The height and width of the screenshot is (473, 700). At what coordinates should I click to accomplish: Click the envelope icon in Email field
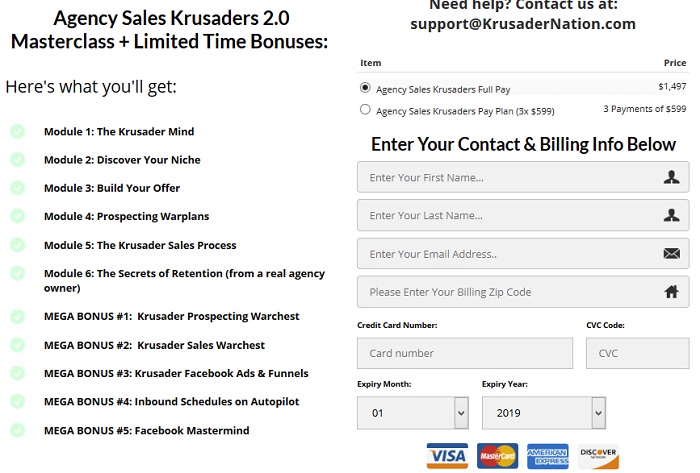pos(671,254)
